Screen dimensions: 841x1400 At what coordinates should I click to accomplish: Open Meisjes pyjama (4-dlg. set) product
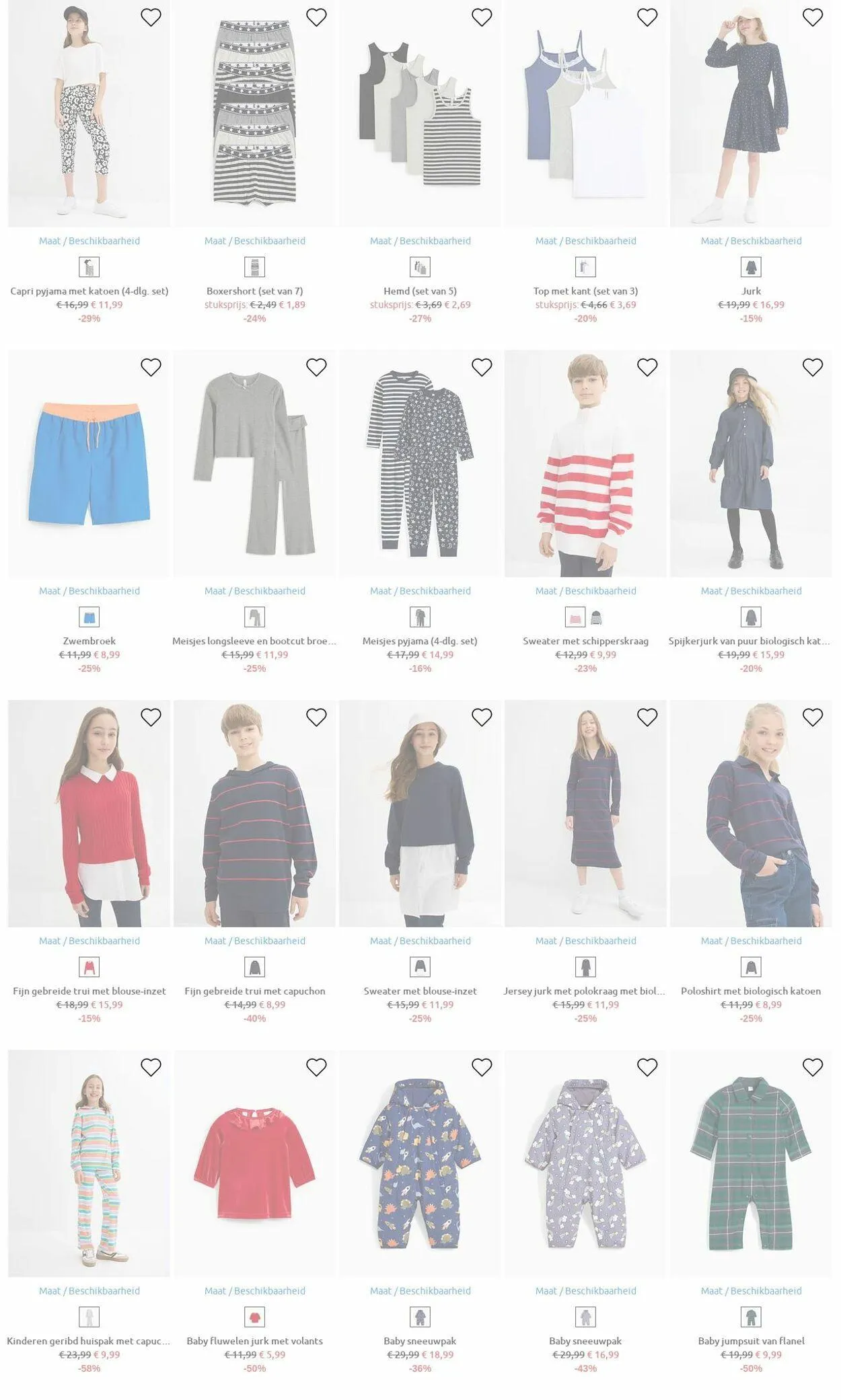420,641
